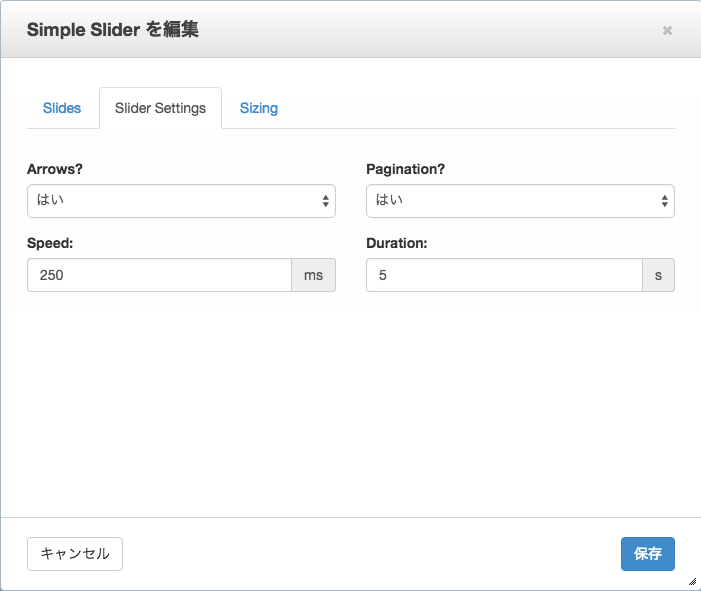Click the Arrows? field label
The image size is (701, 591).
point(55,169)
